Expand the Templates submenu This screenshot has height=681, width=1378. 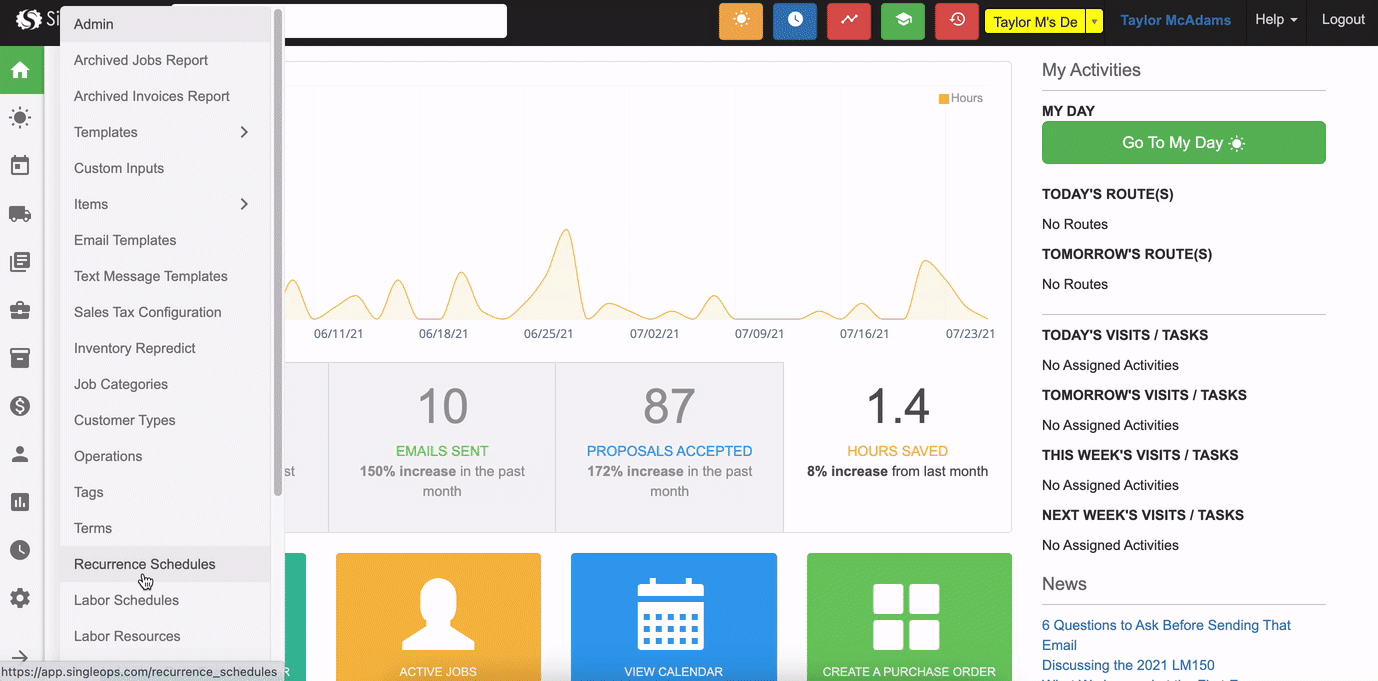[244, 132]
